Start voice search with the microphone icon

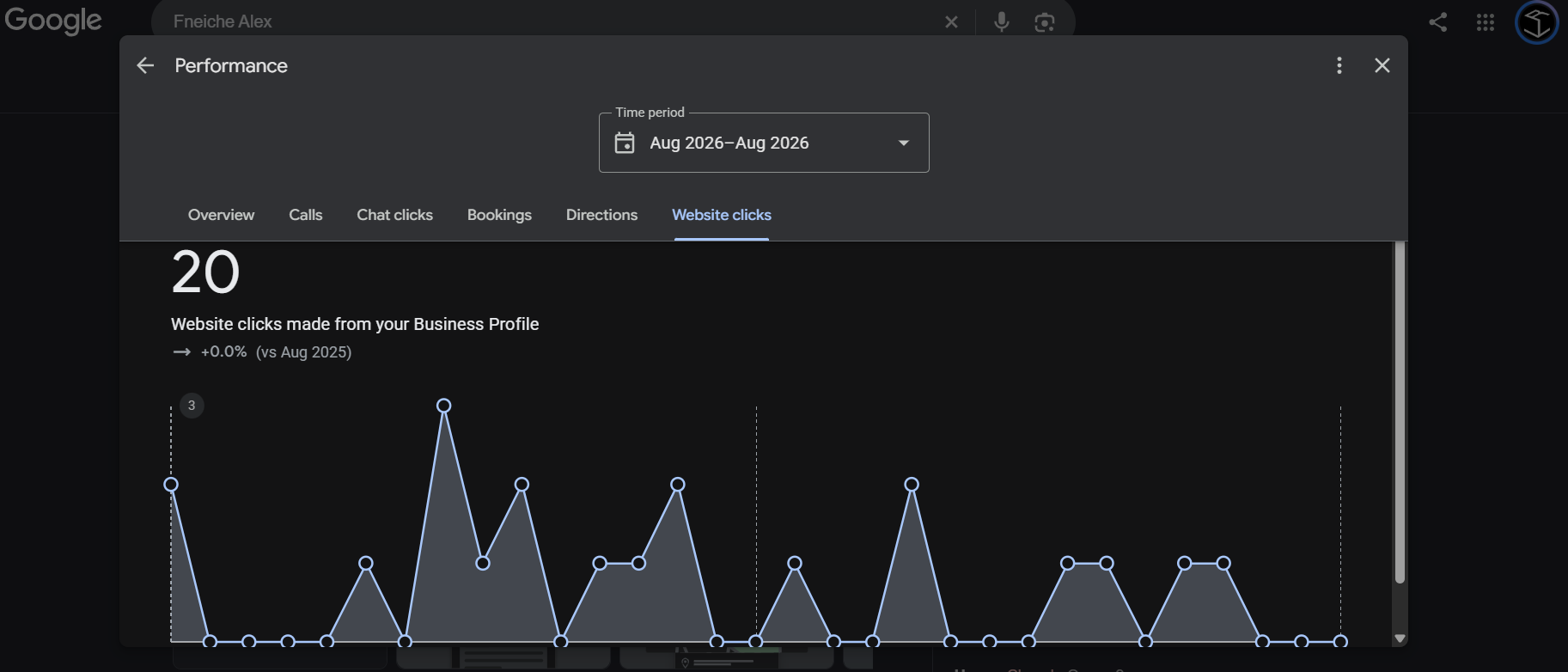(x=1001, y=22)
